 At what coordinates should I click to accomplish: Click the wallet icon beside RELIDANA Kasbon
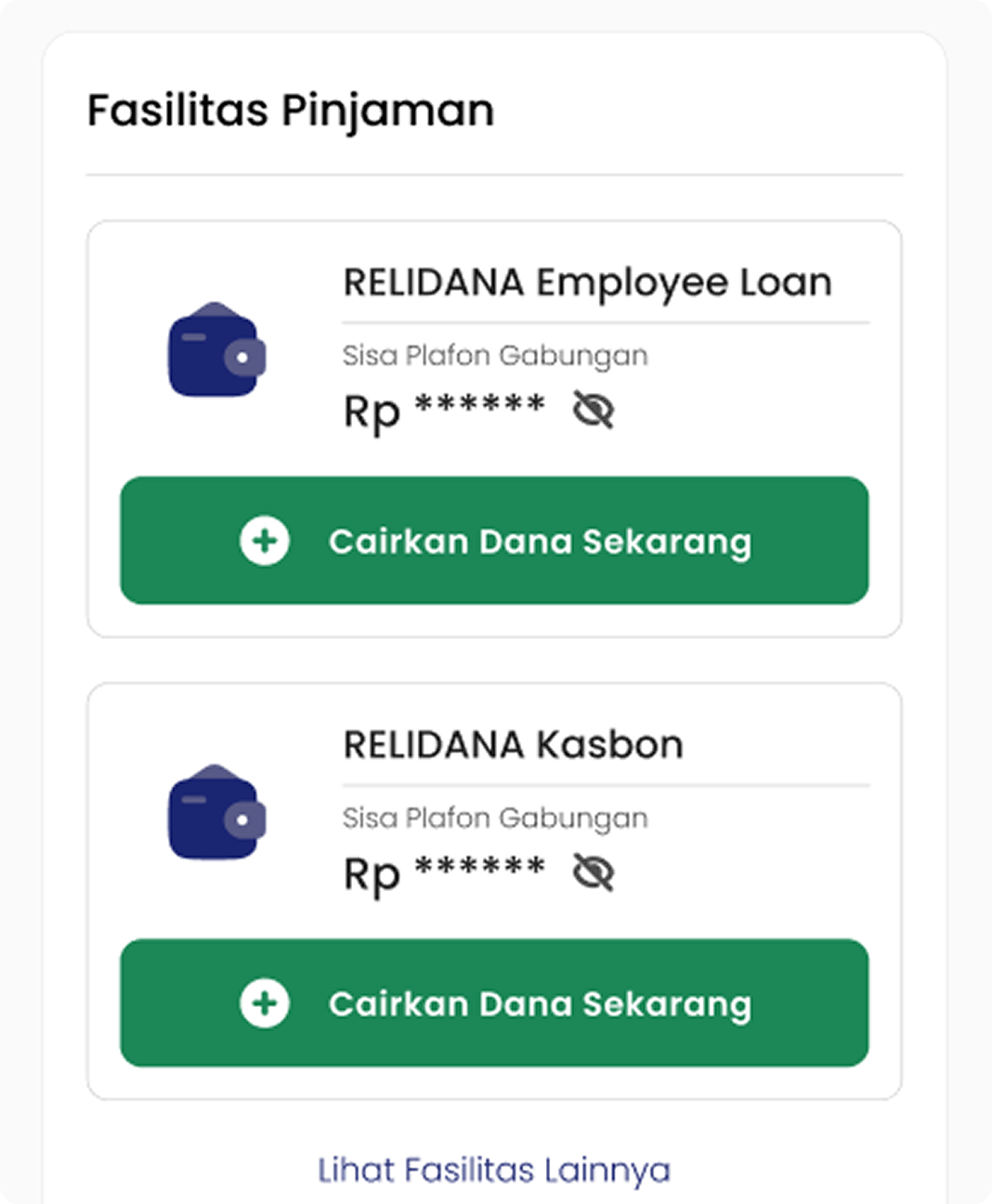click(x=216, y=813)
